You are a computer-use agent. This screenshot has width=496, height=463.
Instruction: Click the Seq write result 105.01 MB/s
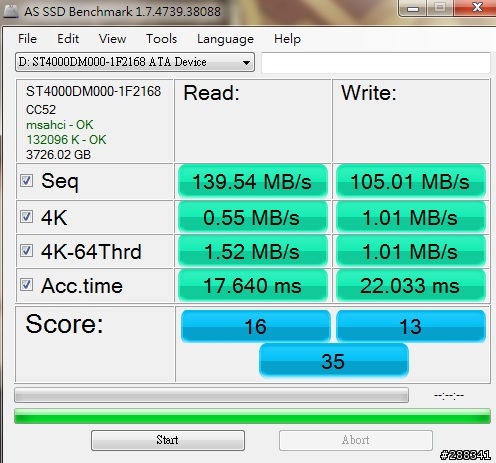pyautogui.click(x=411, y=181)
